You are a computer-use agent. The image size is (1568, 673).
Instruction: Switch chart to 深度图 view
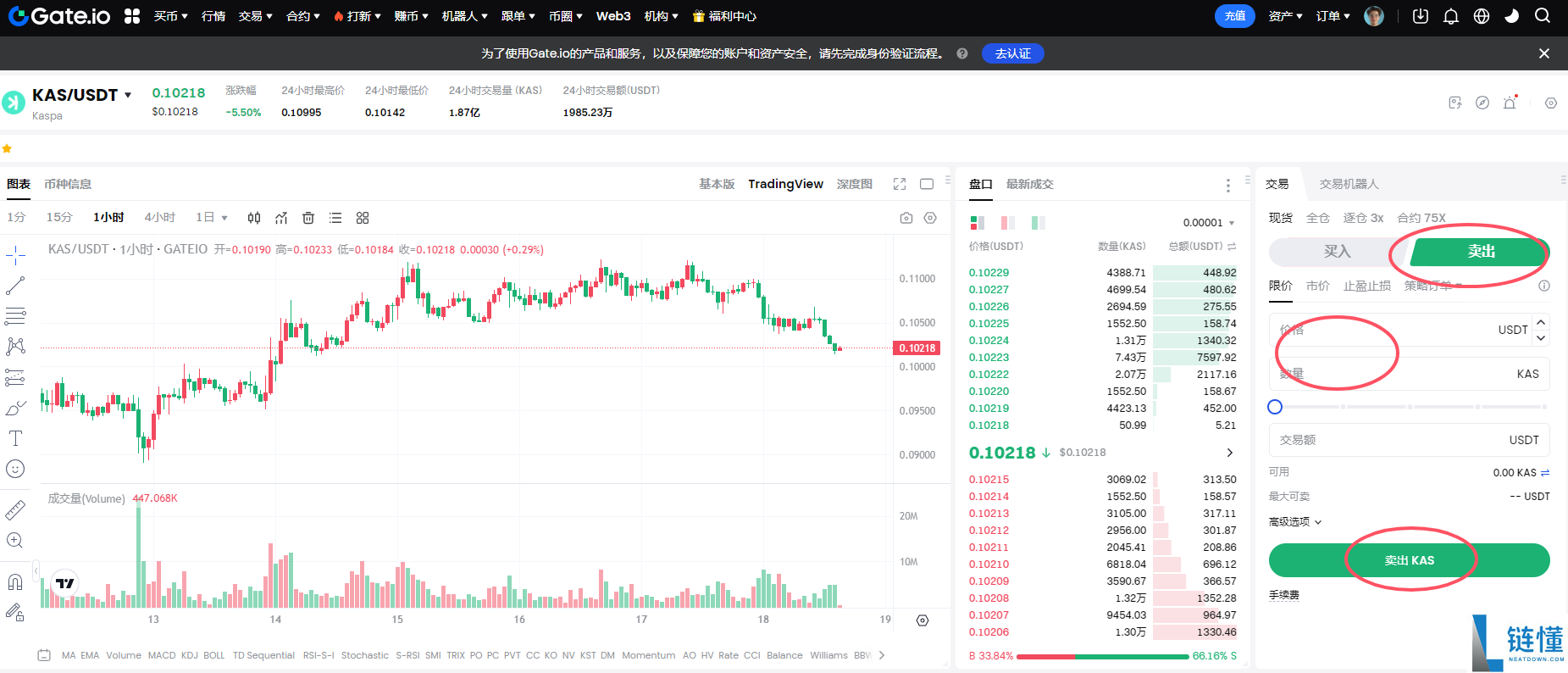click(855, 184)
